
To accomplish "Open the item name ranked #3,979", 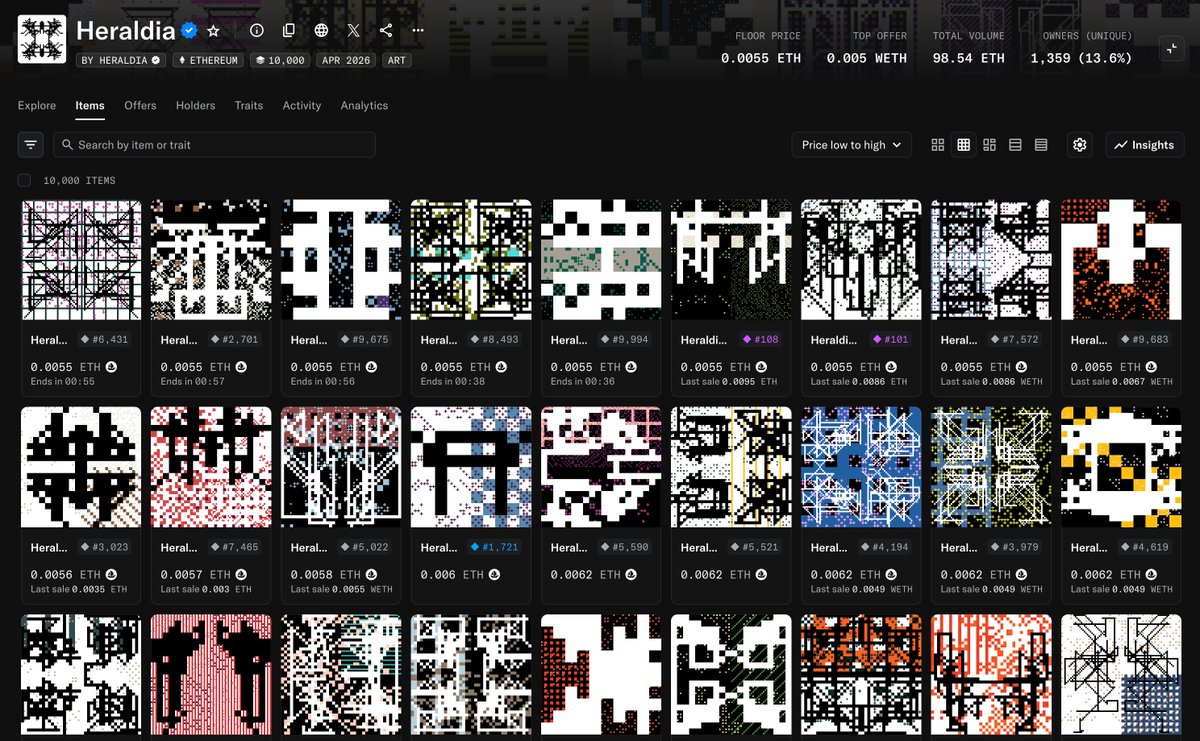I will click(958, 548).
